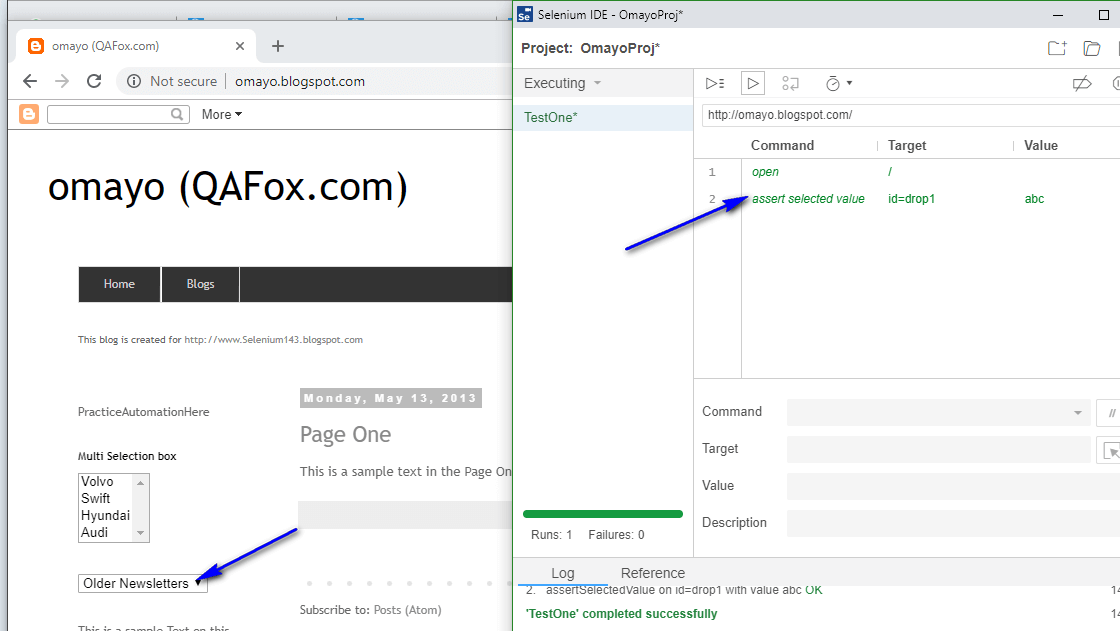Expand the speed dropdown arrow next to the timer
Viewport: 1120px width, 631px height.
[849, 83]
